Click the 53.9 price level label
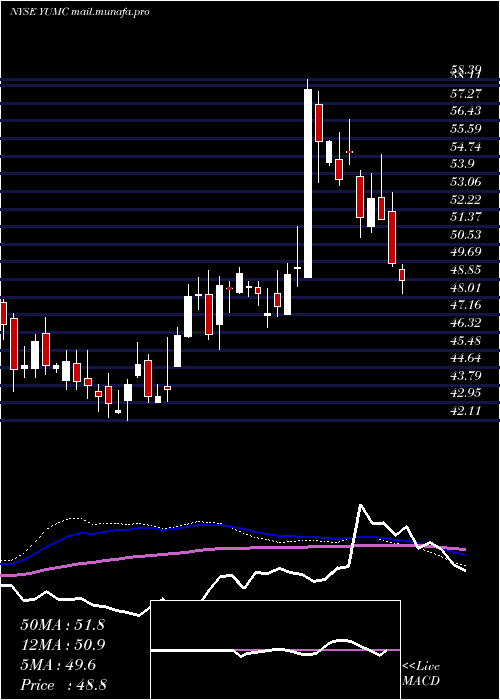 pos(463,164)
